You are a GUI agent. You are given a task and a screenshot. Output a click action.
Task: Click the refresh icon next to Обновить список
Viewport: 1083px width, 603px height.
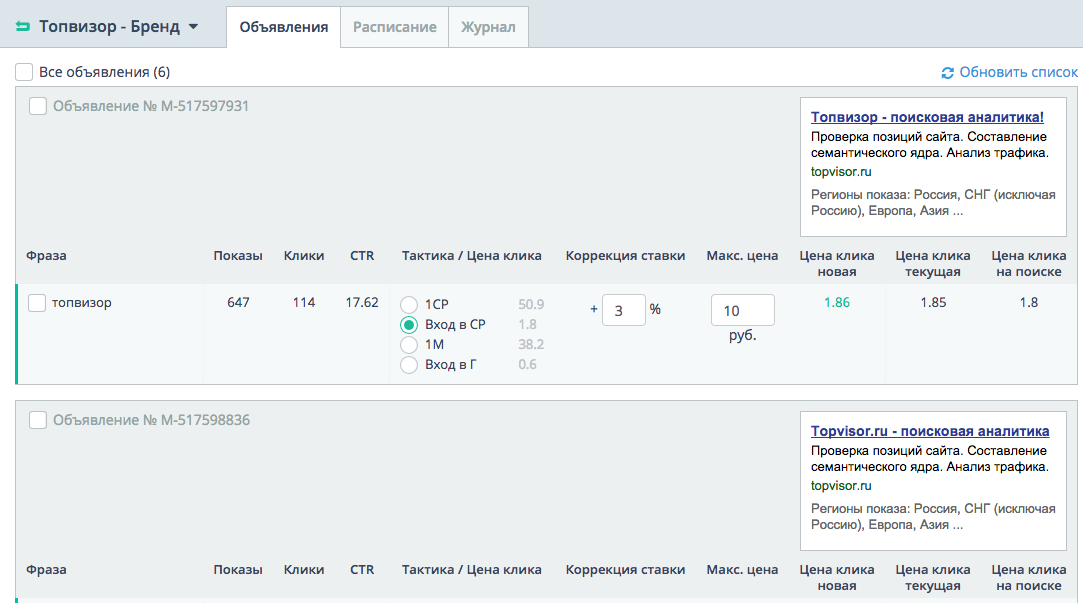[948, 73]
